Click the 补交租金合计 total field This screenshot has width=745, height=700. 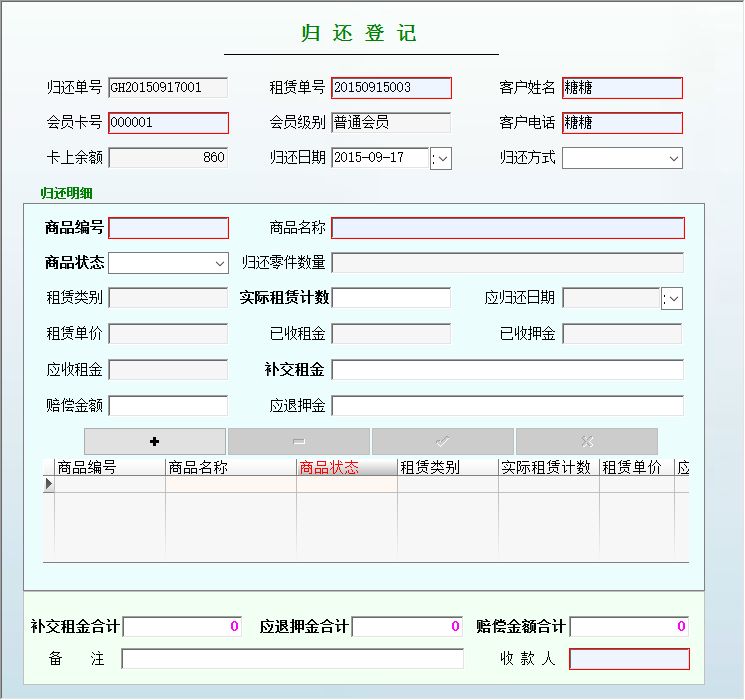pos(182,627)
